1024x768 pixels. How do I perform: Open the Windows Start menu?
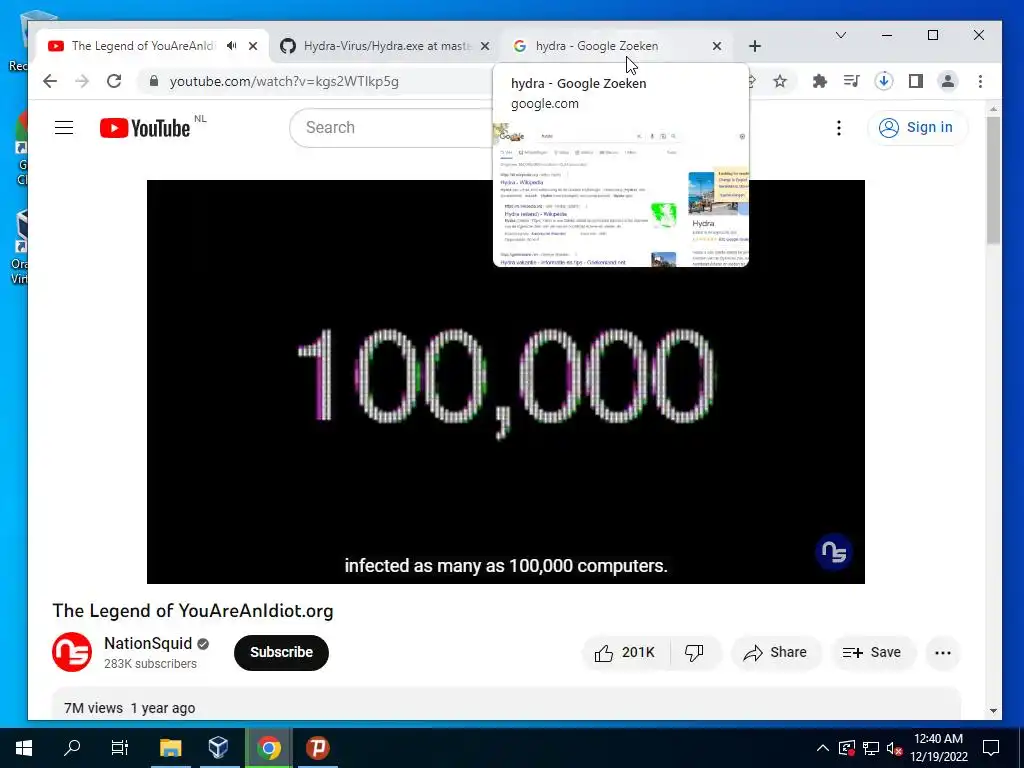pos(24,748)
